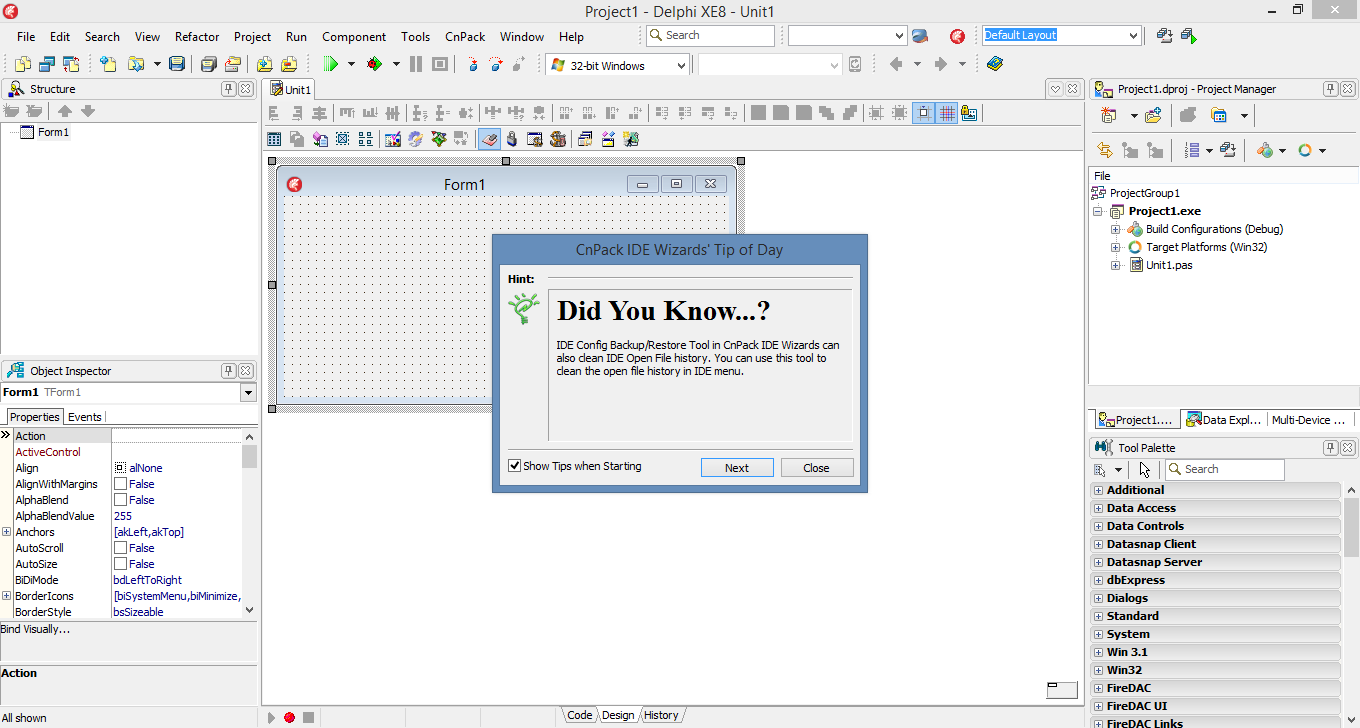
Task: Click Next in the tip dialog
Action: [x=736, y=468]
